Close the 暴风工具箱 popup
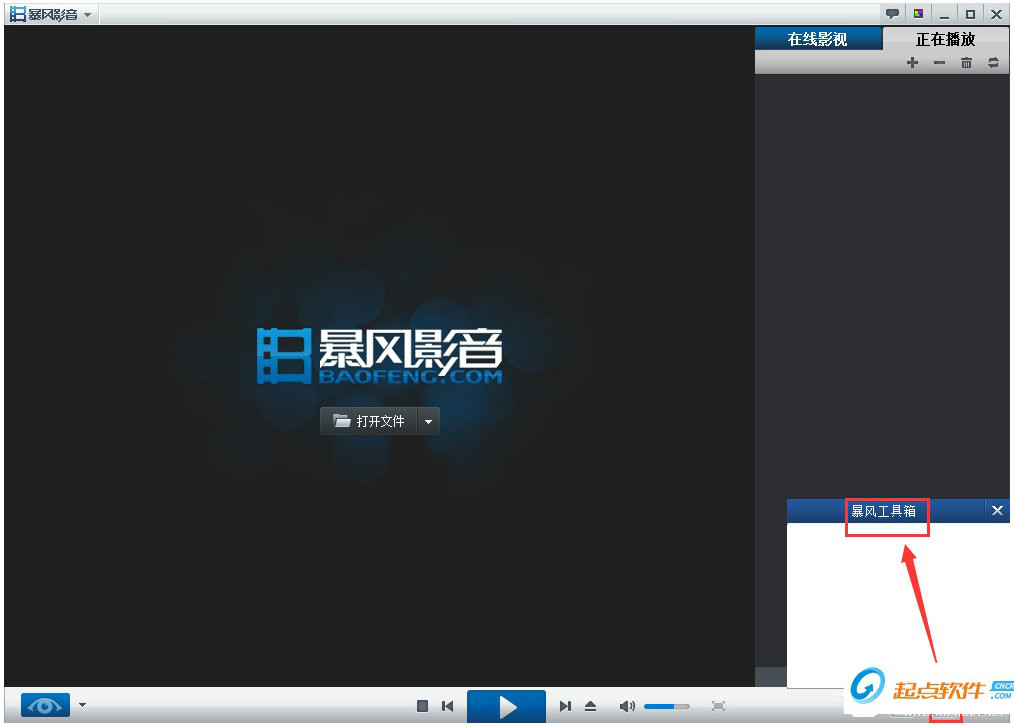Viewport: 1014px width, 726px height. 997,511
